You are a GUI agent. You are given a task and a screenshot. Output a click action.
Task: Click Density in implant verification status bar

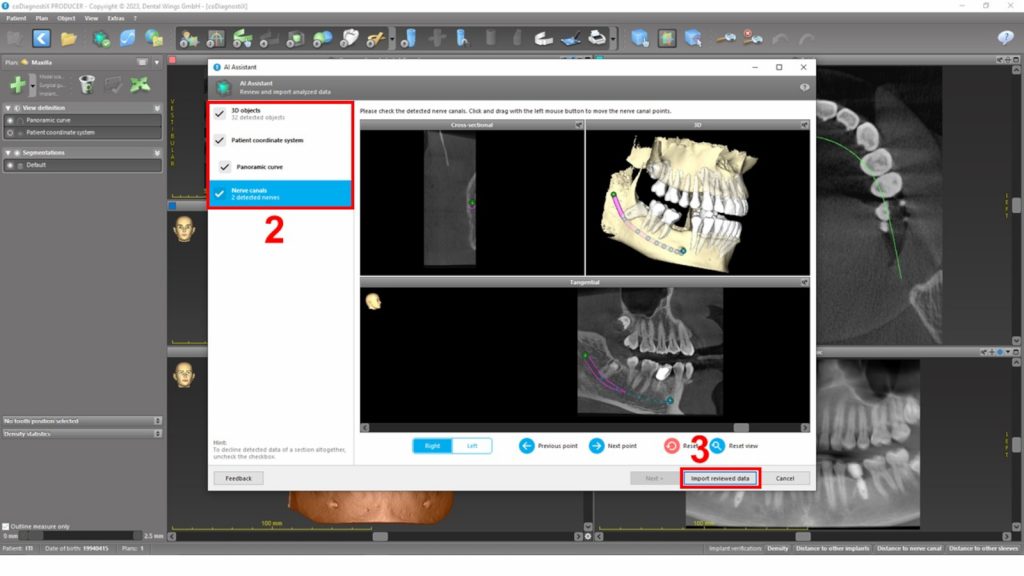click(x=777, y=549)
